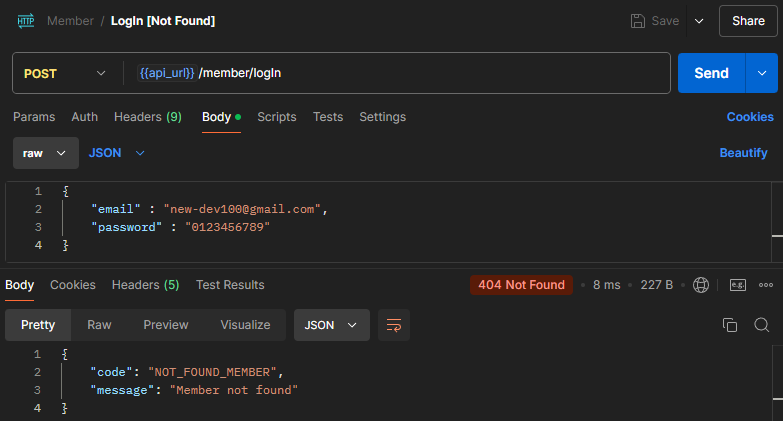Switch to the Auth tab
783x421 pixels.
(84, 117)
